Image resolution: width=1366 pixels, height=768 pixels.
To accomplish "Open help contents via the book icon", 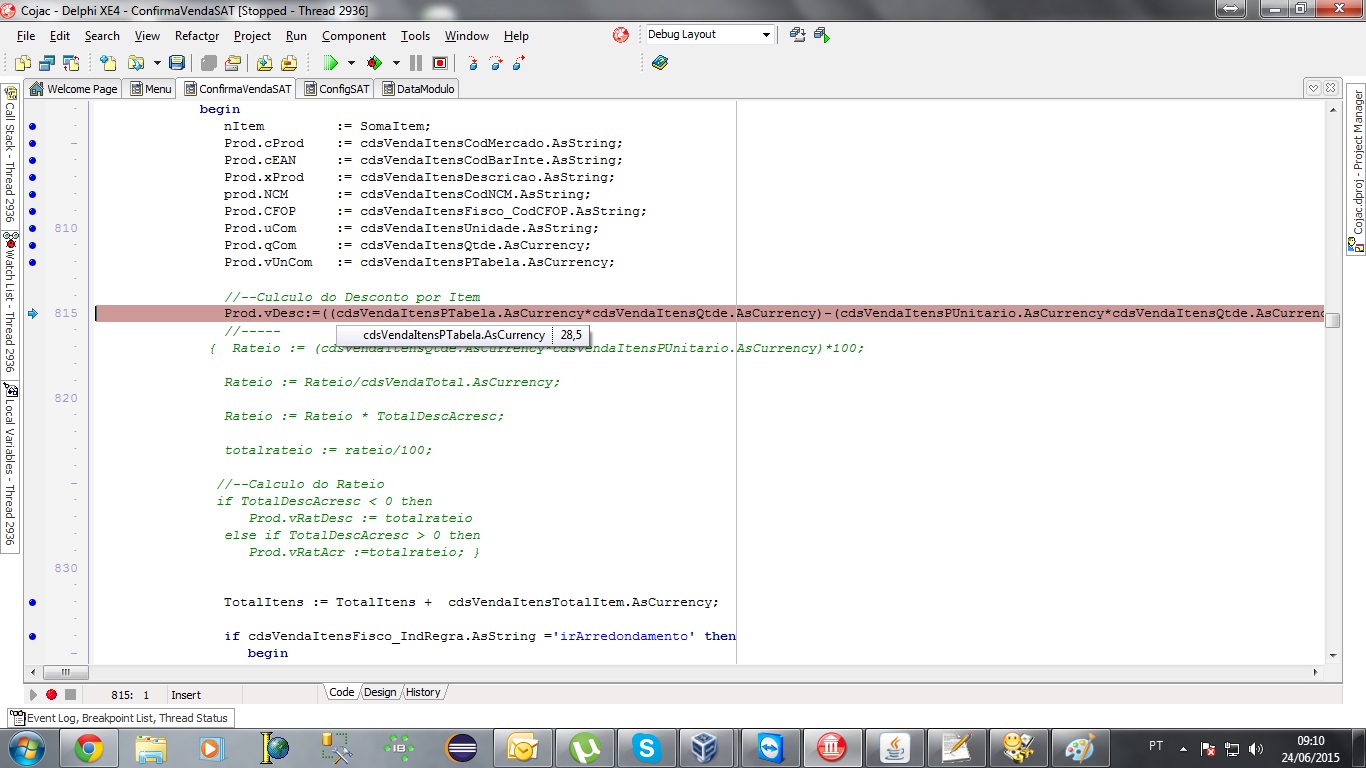I will 660,62.
